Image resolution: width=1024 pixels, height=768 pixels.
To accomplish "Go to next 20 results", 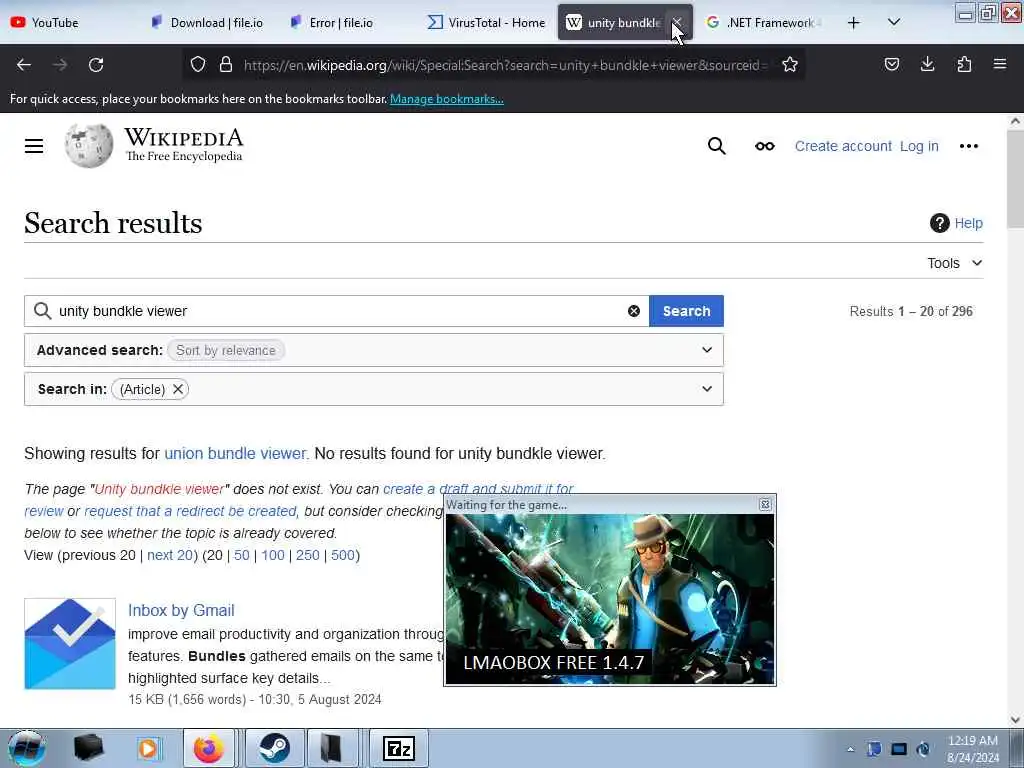I will [170, 555].
